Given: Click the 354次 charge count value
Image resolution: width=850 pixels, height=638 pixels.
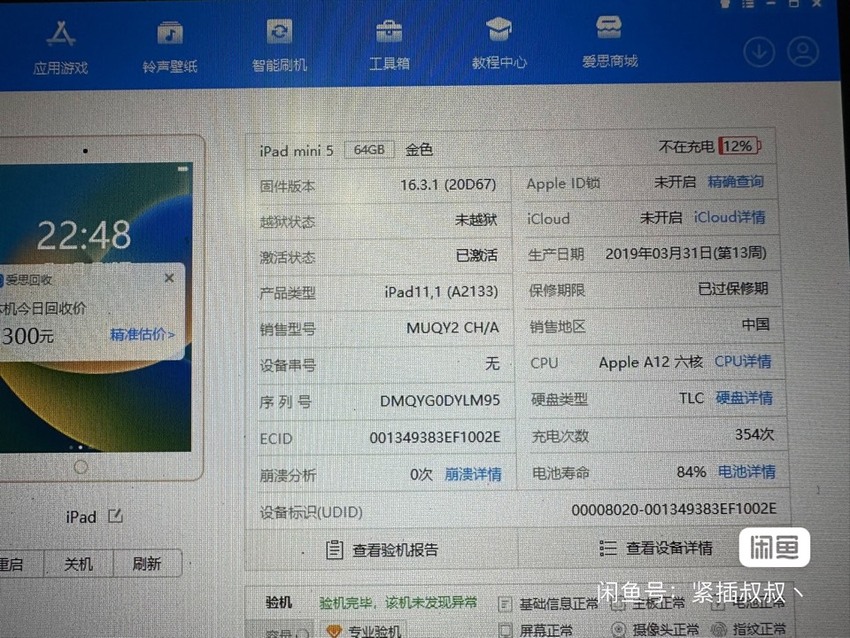Looking at the screenshot, I should (x=754, y=434).
